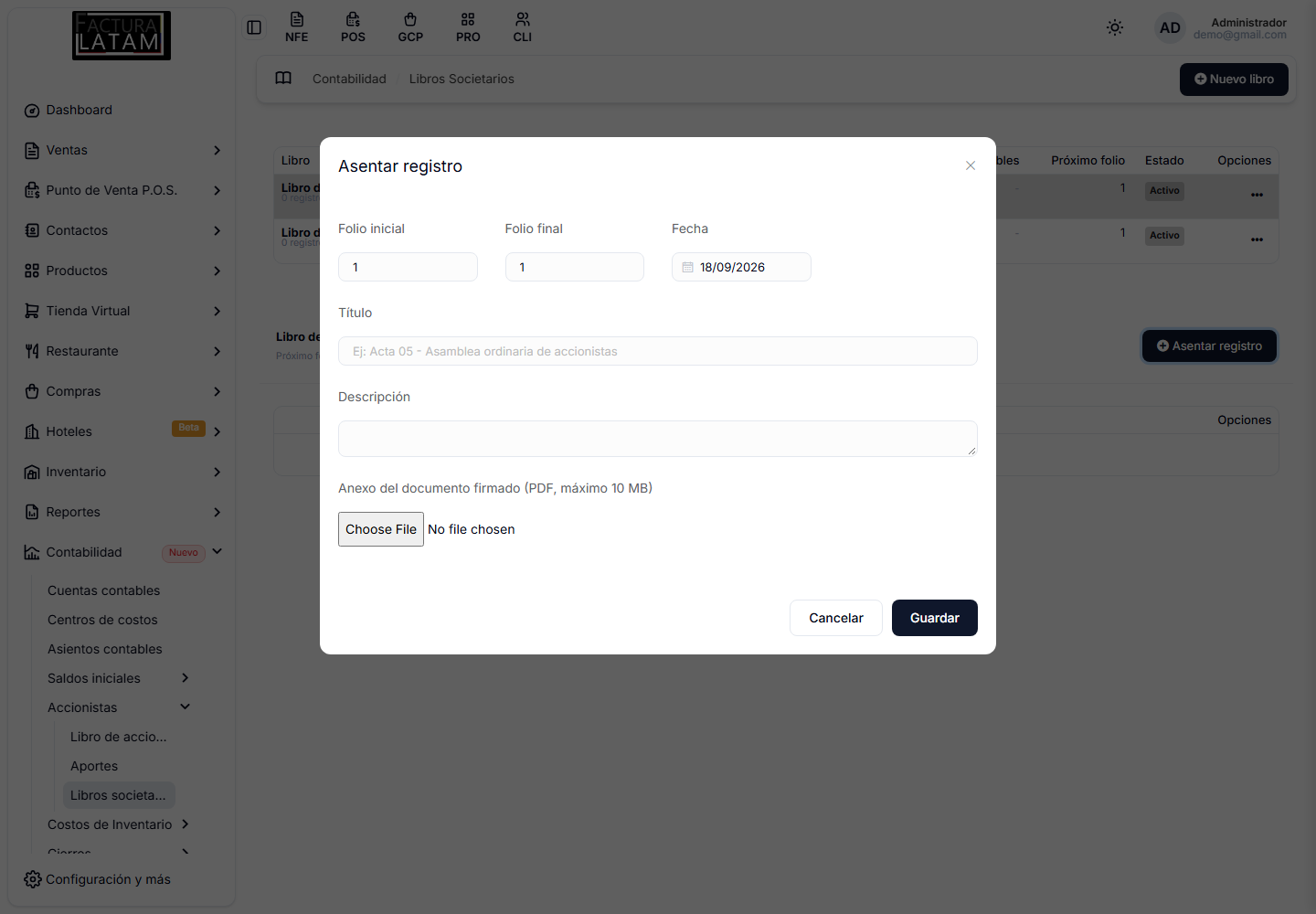Viewport: 1316px width, 914px height.
Task: Click the Cancelar button
Action: pyautogui.click(x=836, y=618)
